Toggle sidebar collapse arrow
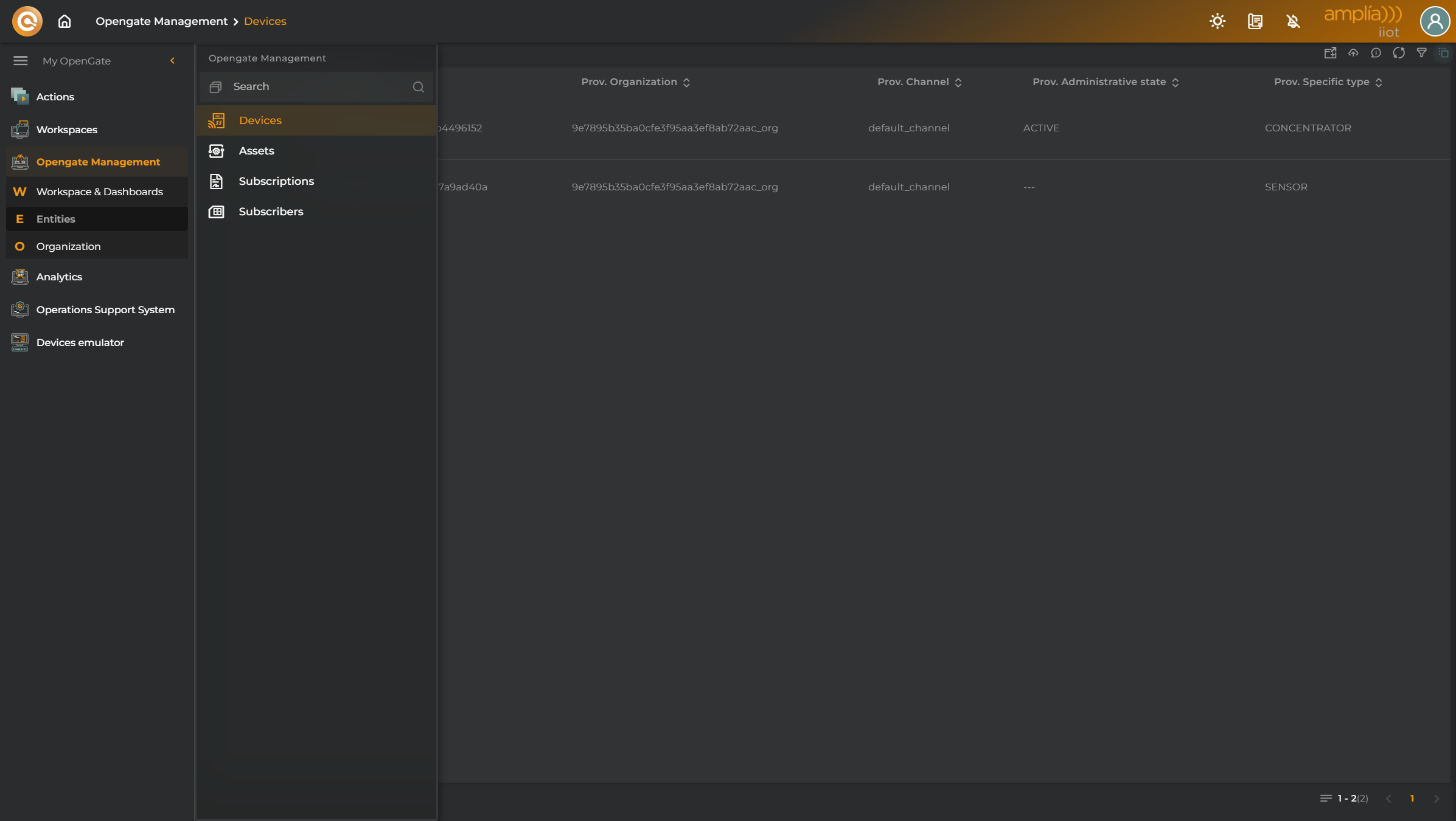Viewport: 1456px width, 821px height. point(172,61)
